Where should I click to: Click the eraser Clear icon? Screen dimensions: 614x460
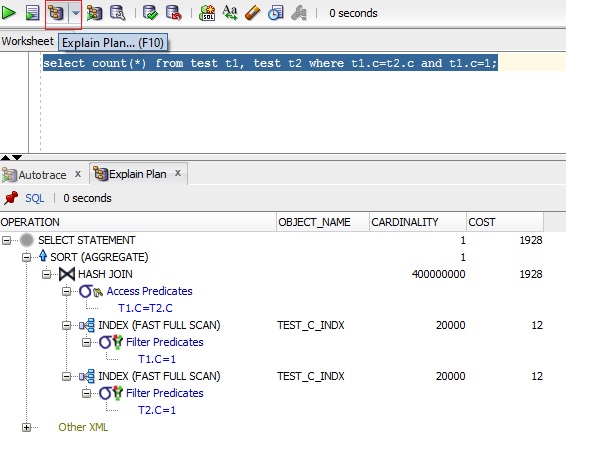pos(252,14)
